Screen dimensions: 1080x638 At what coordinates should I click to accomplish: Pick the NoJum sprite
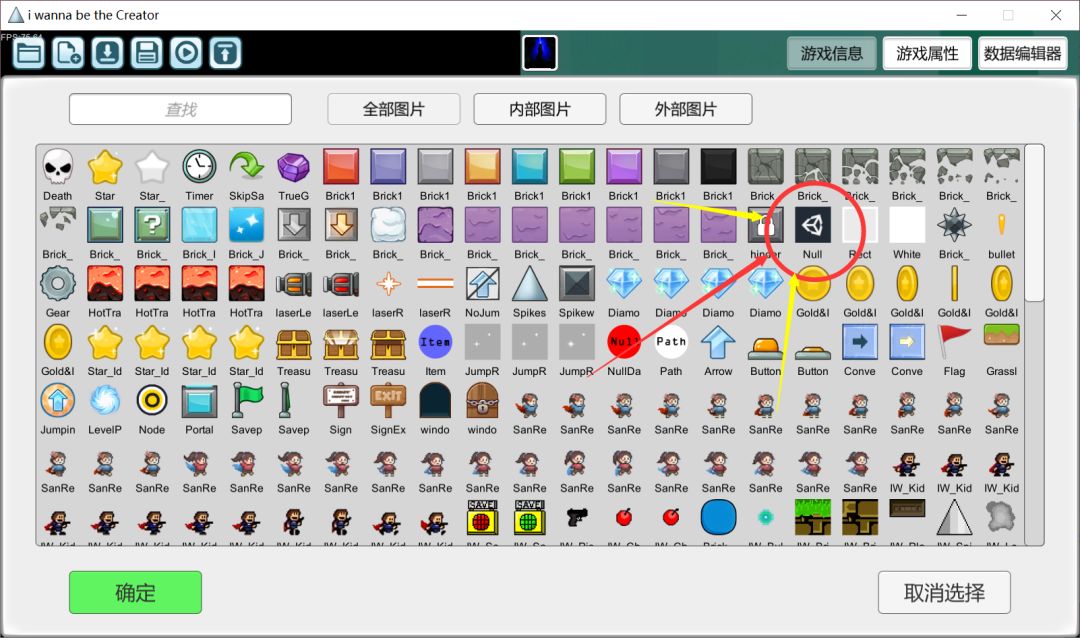(x=482, y=284)
